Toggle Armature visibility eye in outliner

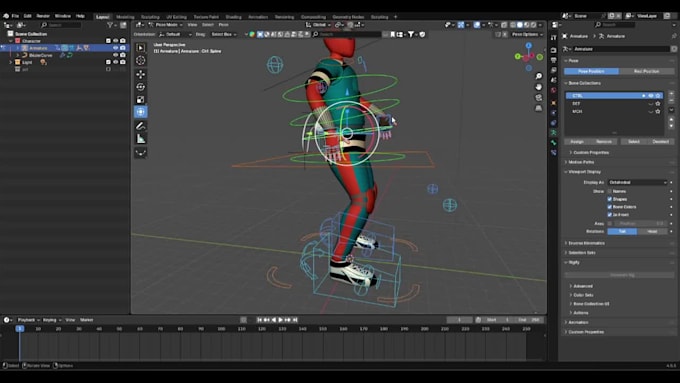(115, 48)
